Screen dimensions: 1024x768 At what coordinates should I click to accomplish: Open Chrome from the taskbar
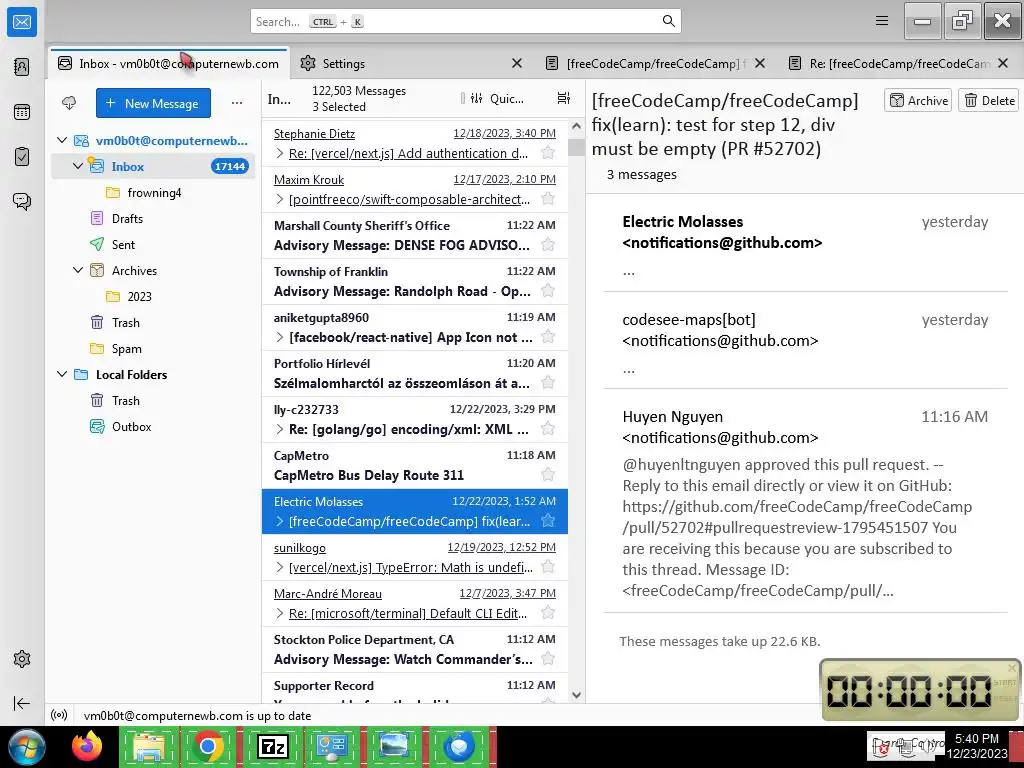(x=208, y=746)
